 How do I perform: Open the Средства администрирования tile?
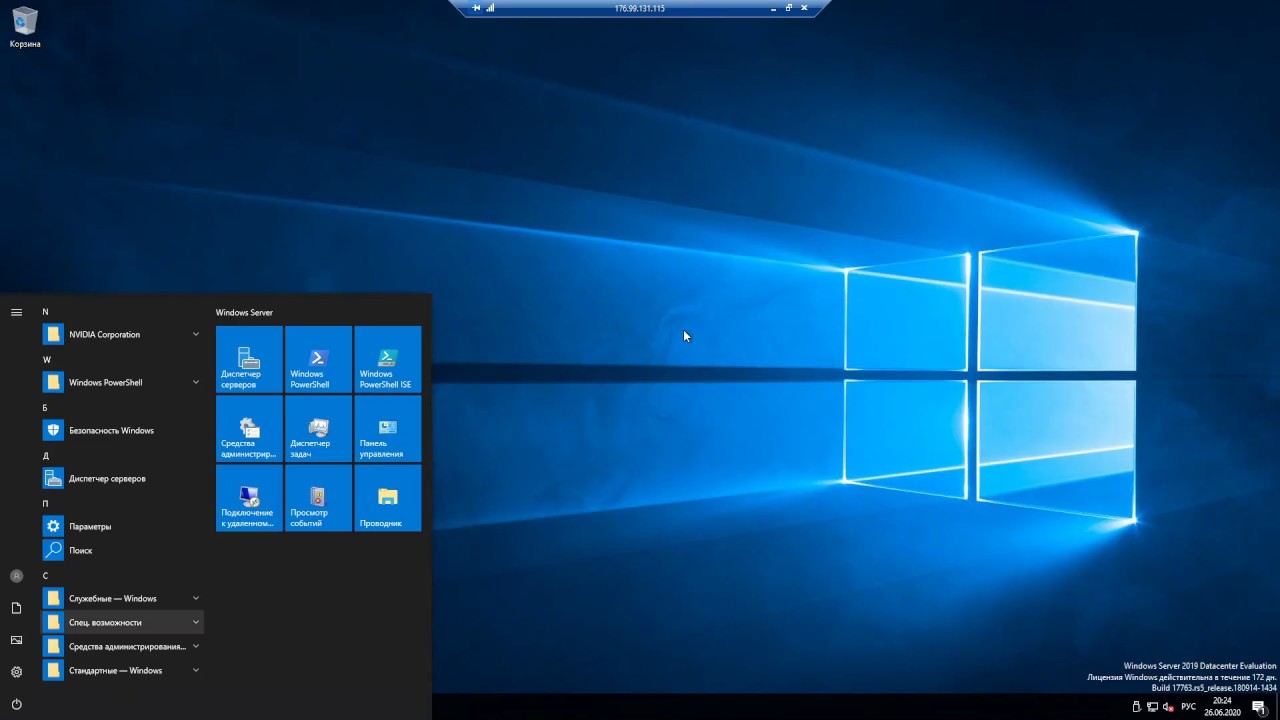[x=249, y=428]
